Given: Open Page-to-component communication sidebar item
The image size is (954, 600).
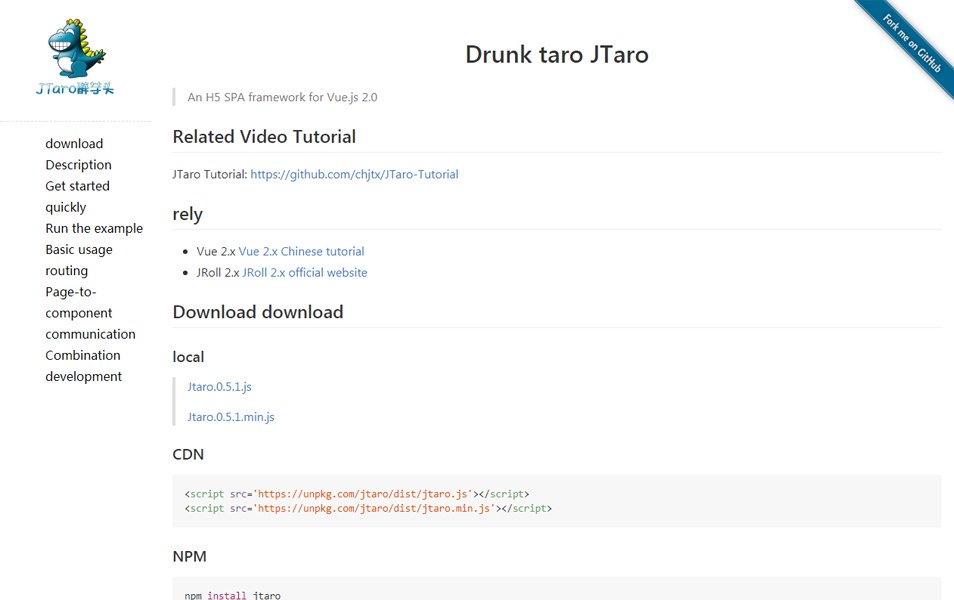Looking at the screenshot, I should pos(90,313).
